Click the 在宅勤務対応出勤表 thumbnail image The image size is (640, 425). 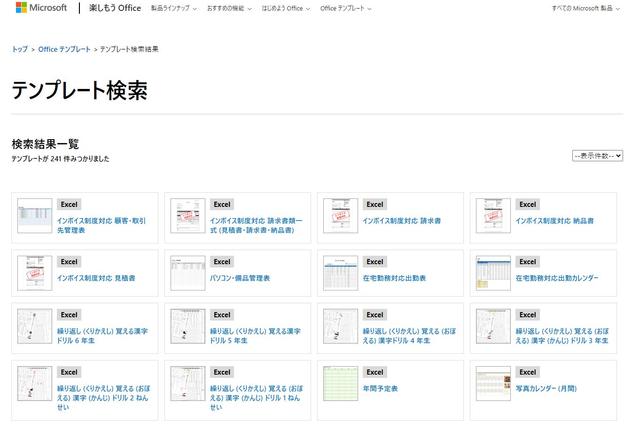click(x=339, y=270)
